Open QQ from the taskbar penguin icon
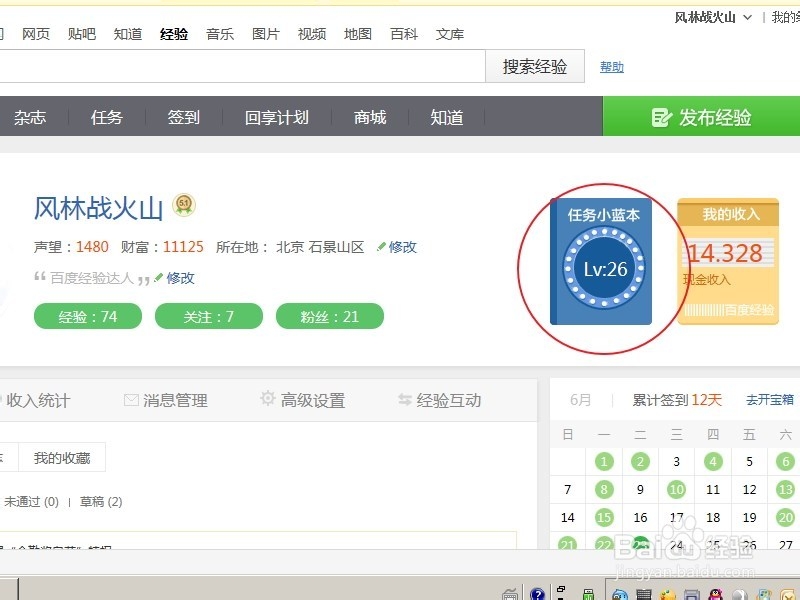The height and width of the screenshot is (600, 800). 713,593
